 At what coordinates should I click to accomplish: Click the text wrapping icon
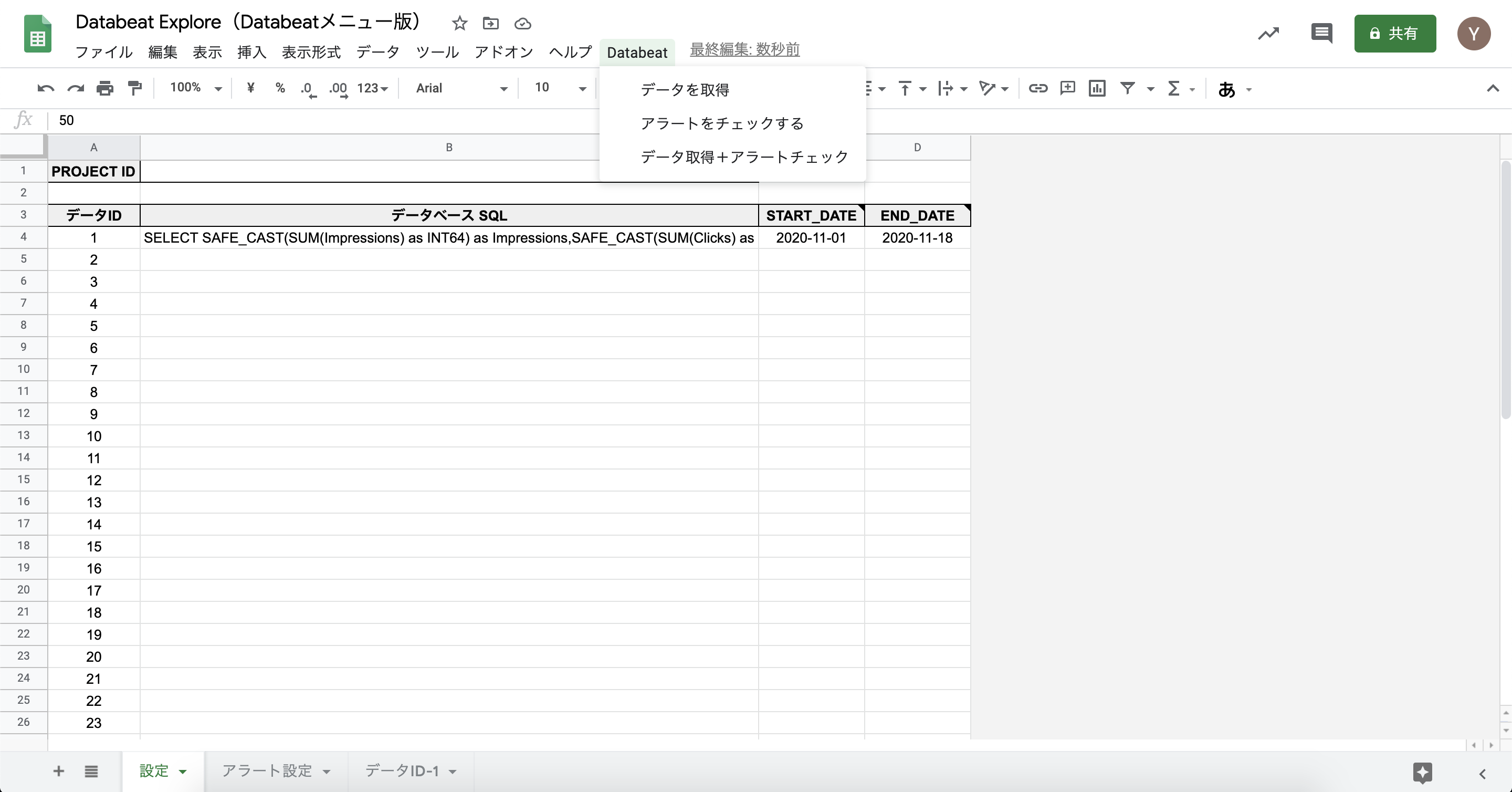[x=945, y=89]
